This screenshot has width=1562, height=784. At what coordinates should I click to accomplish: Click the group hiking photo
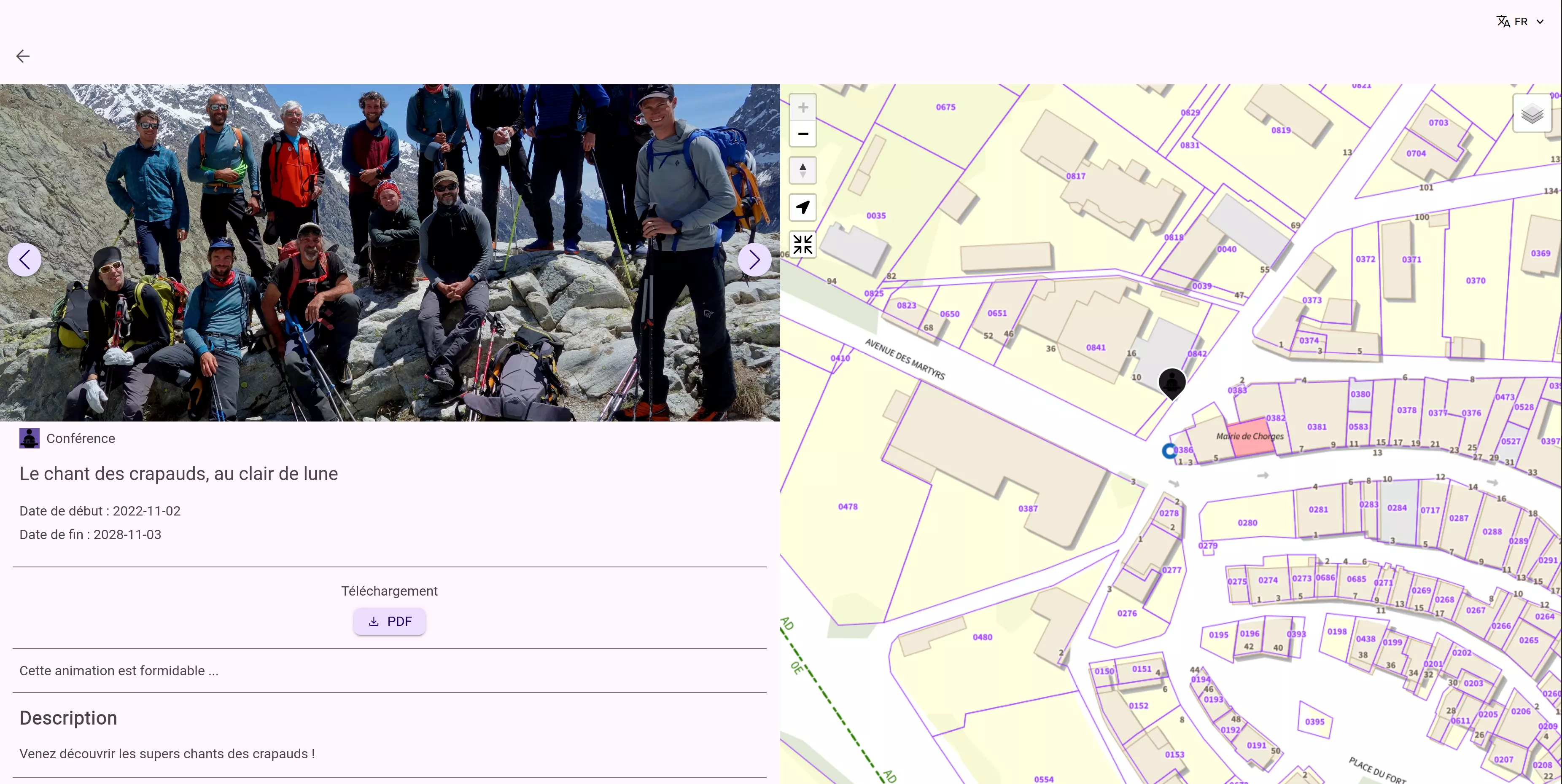[390, 252]
